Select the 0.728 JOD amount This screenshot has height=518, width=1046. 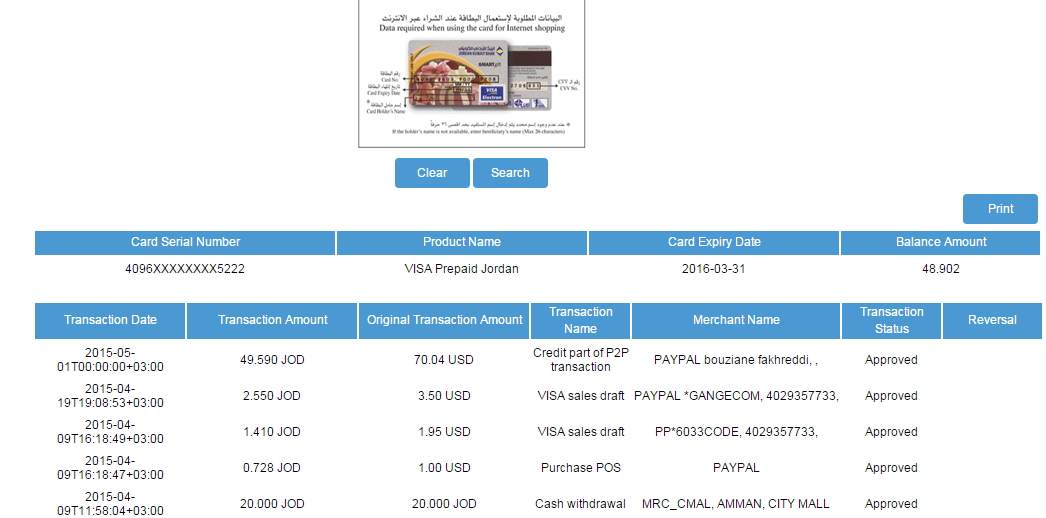tap(272, 468)
